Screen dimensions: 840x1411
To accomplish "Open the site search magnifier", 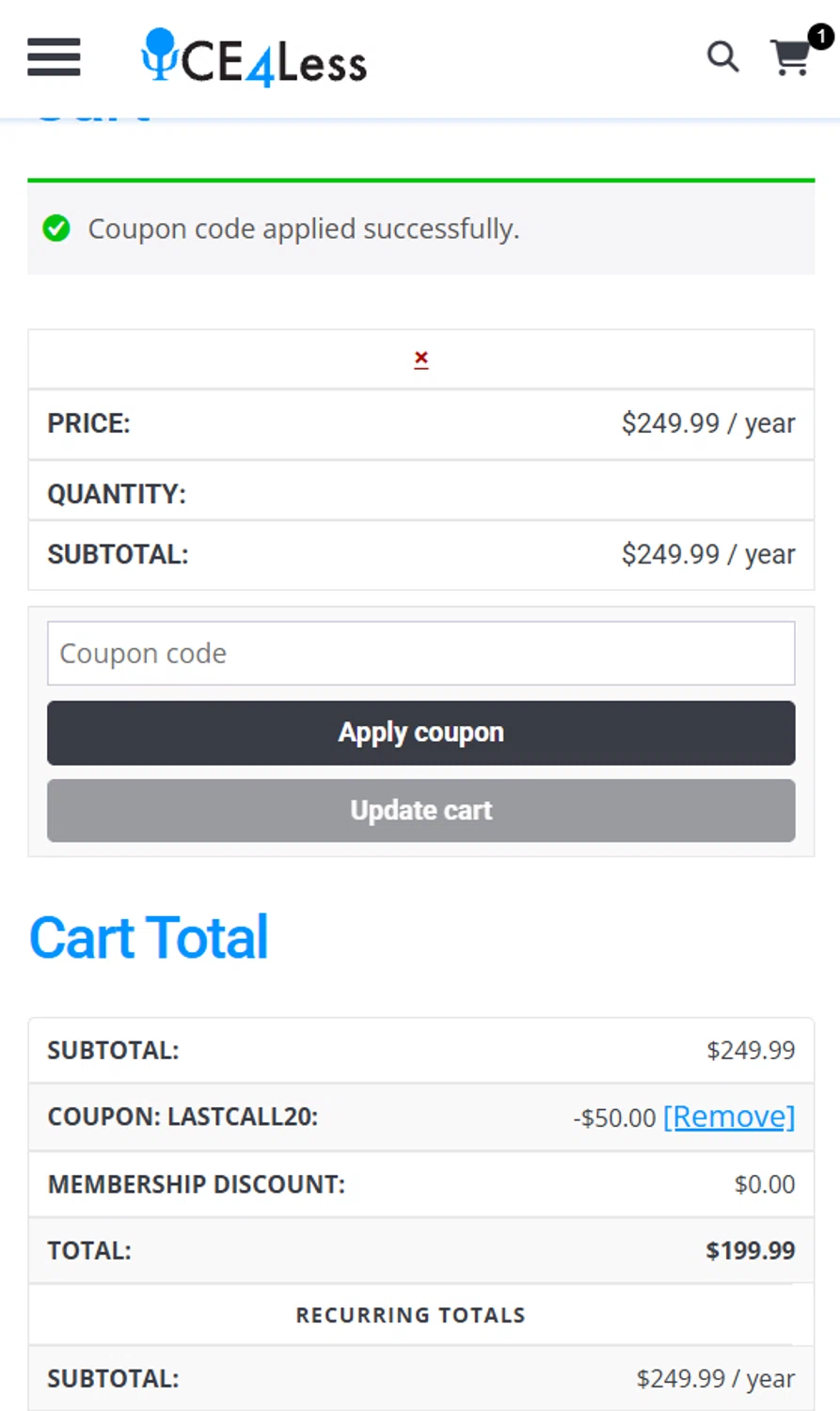I will 722,57.
